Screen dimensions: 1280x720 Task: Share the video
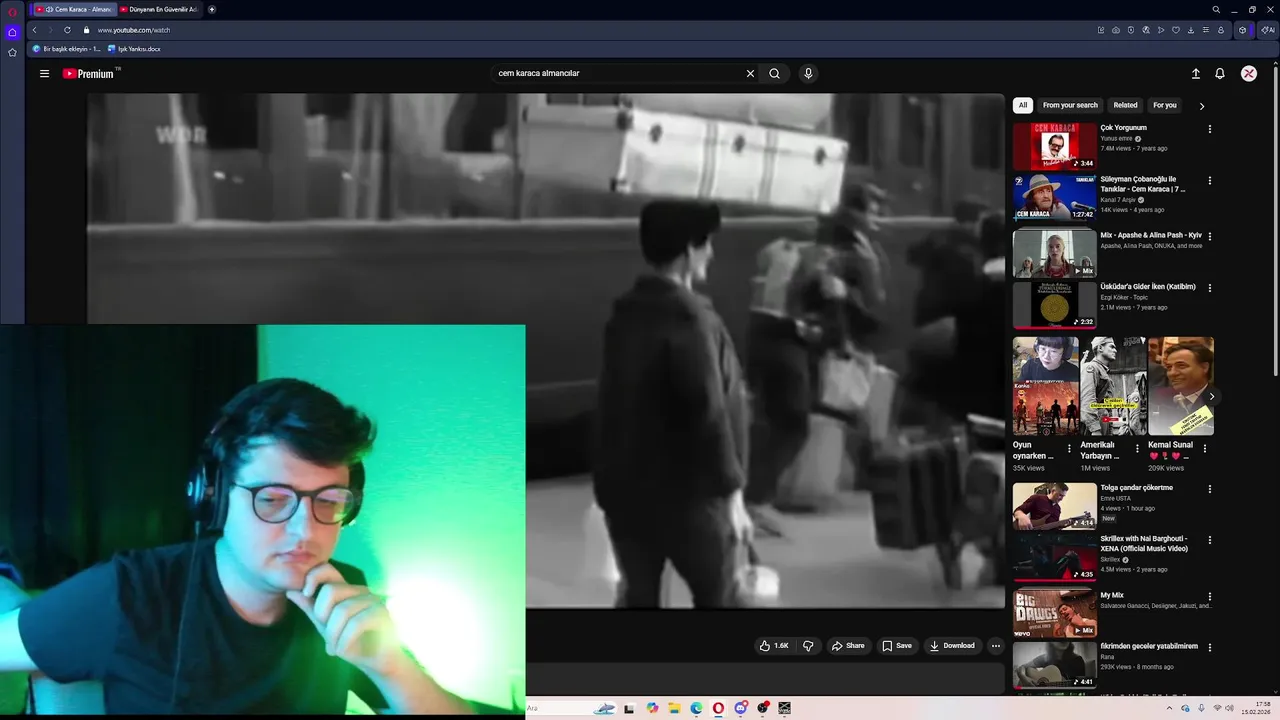point(848,646)
